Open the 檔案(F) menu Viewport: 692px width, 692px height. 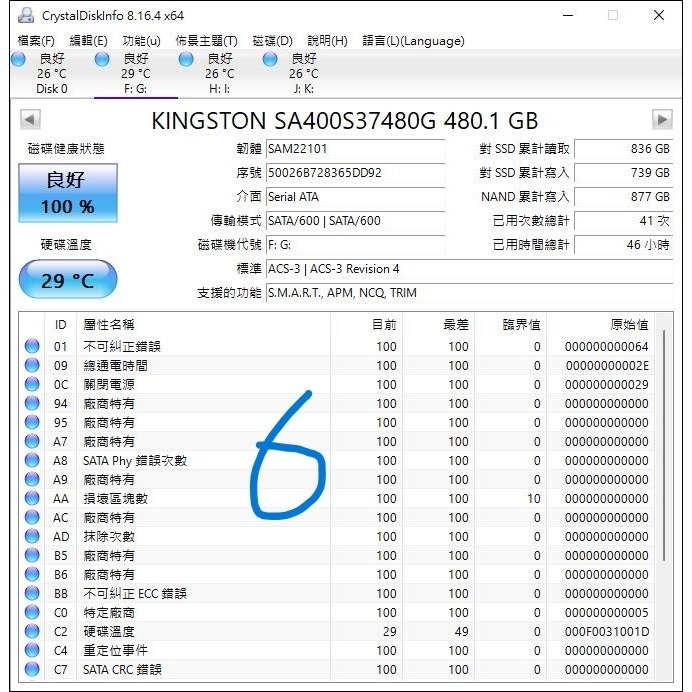[x=36, y=41]
